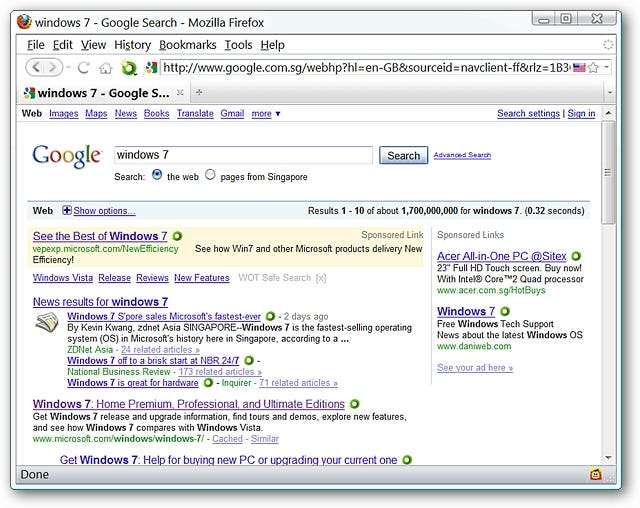
Task: Open the Advanced Search link
Action: (462, 155)
